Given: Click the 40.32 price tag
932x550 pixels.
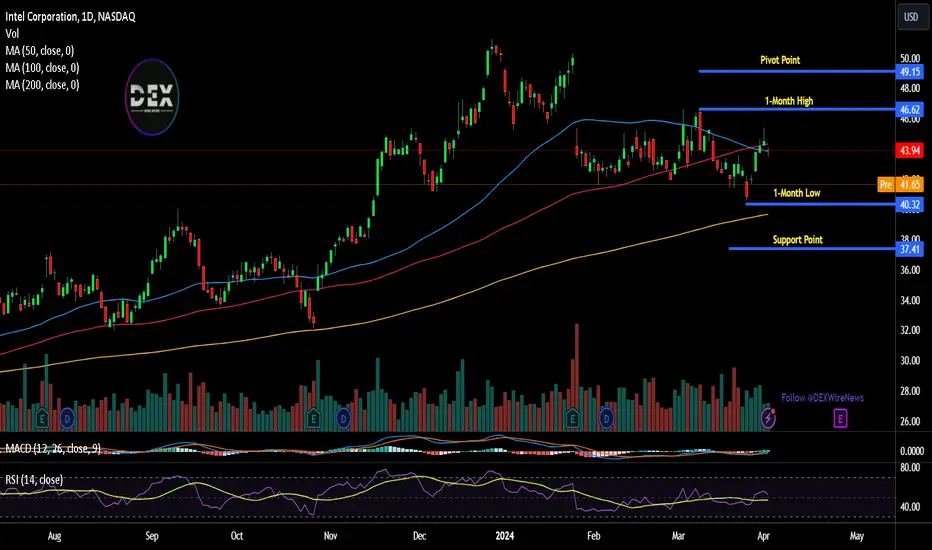Looking at the screenshot, I should click(909, 205).
